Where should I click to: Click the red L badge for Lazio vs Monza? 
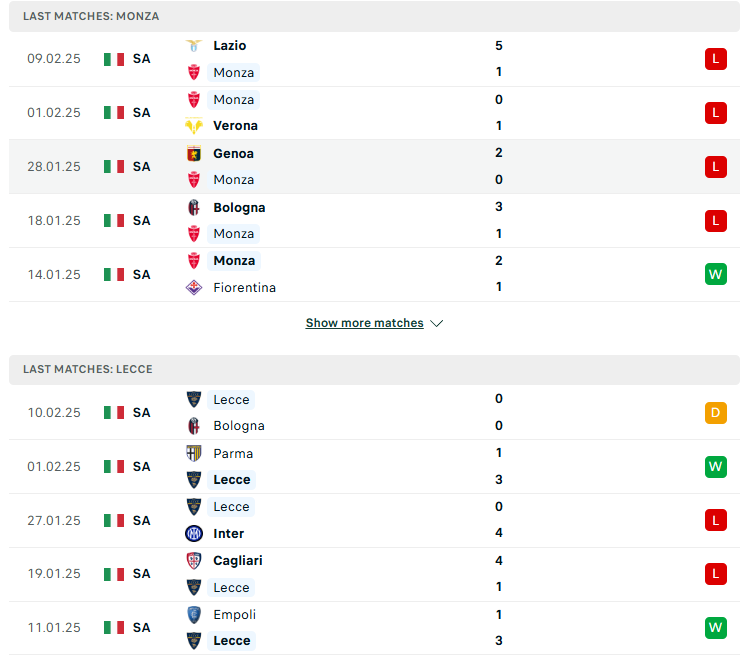(x=716, y=59)
